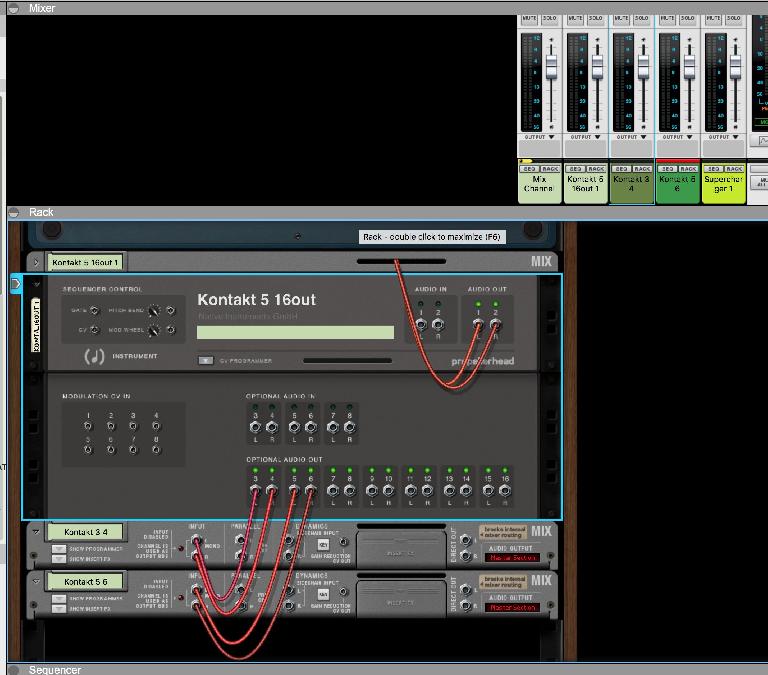
Task: Click the green patch name display
Action: [x=295, y=333]
